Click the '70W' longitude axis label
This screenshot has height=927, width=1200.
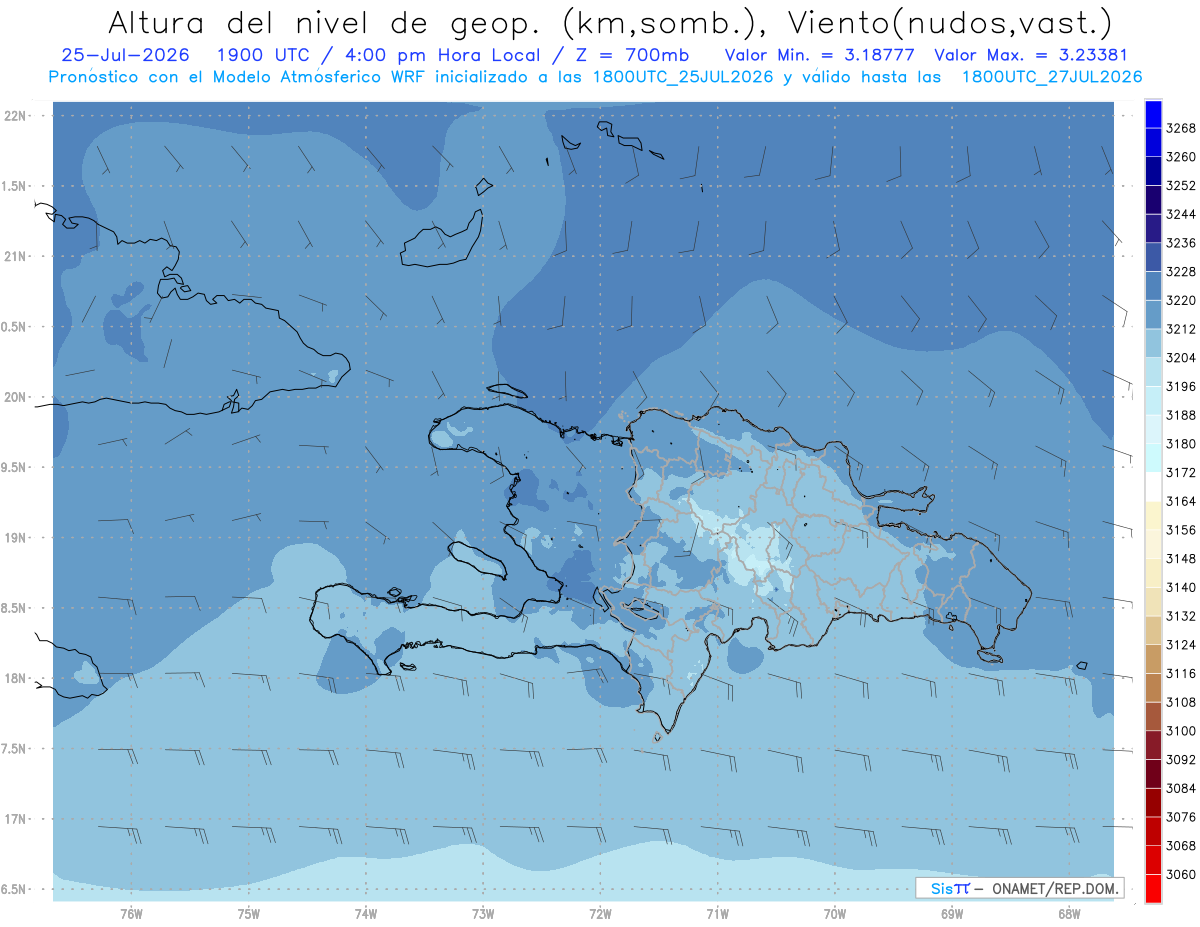pos(835,914)
